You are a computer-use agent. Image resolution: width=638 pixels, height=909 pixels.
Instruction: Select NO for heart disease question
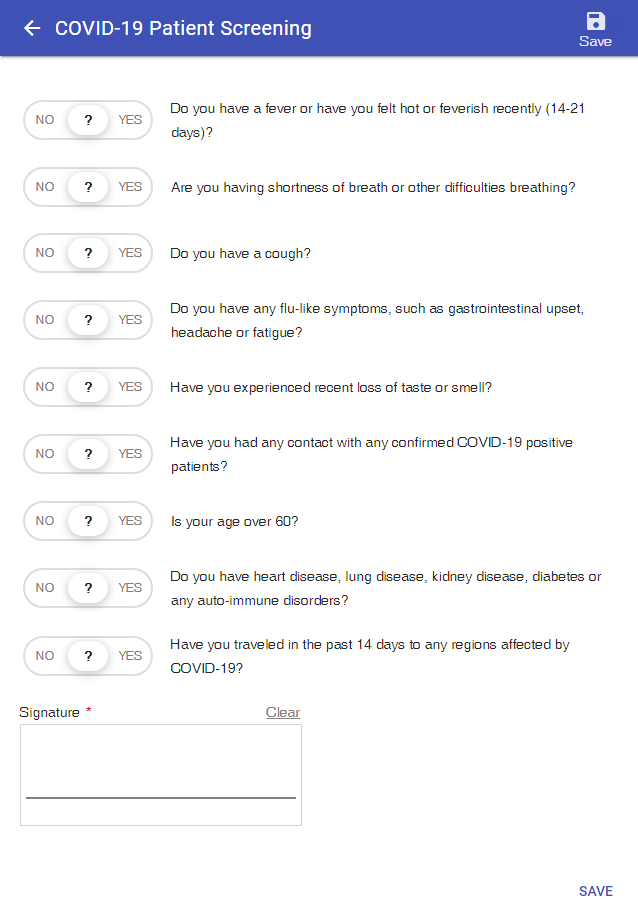45,588
